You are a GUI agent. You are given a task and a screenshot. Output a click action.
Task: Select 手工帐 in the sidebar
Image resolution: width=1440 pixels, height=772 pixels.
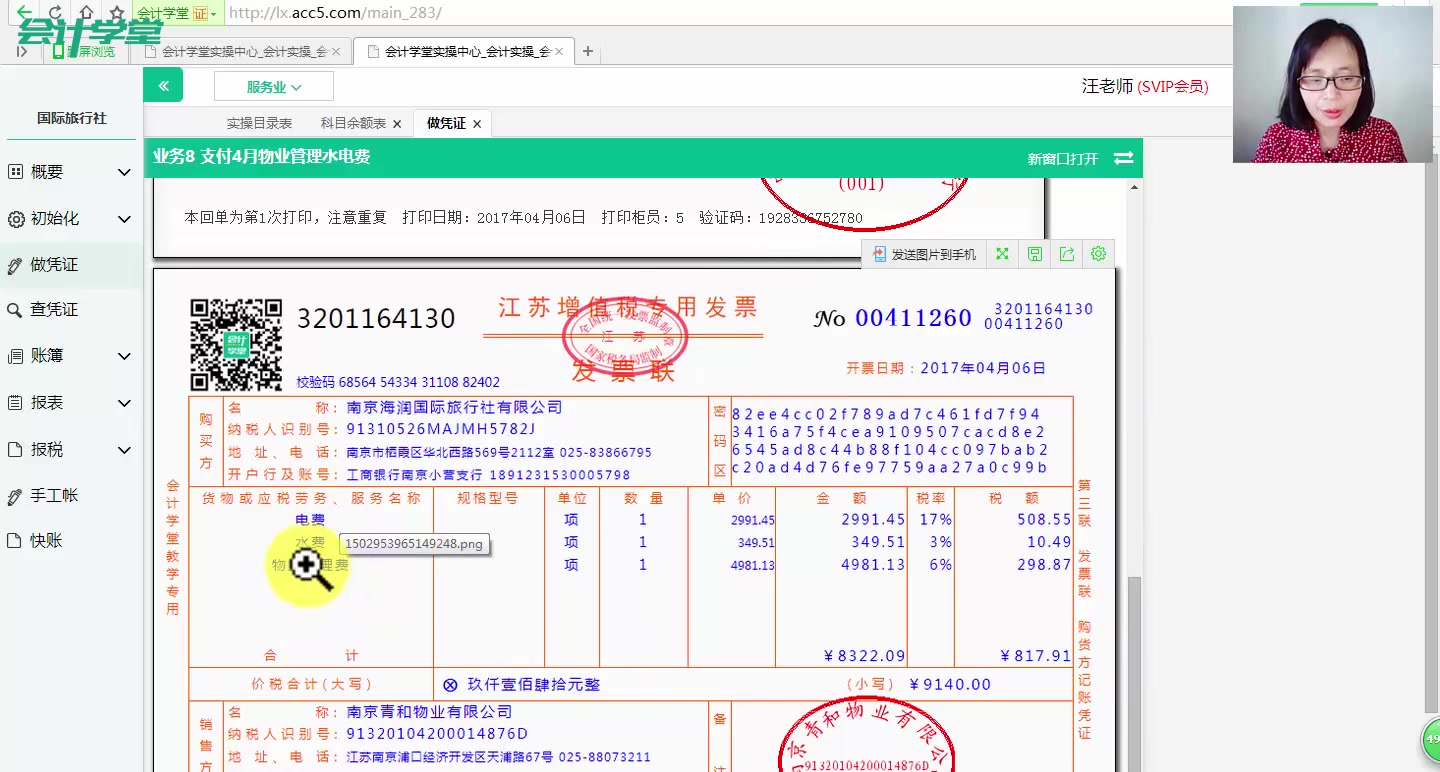tap(54, 495)
